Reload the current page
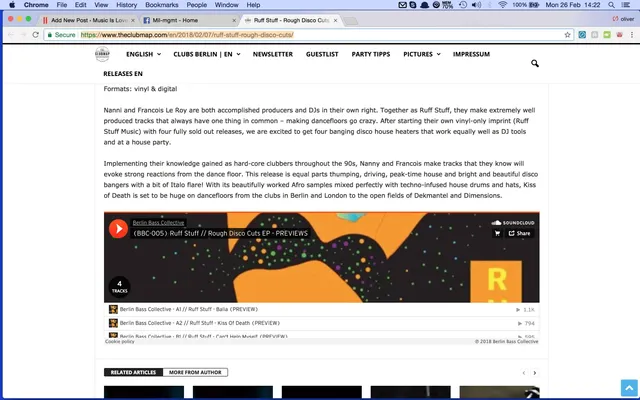Viewport: 640px width, 400px height. pyautogui.click(x=36, y=35)
